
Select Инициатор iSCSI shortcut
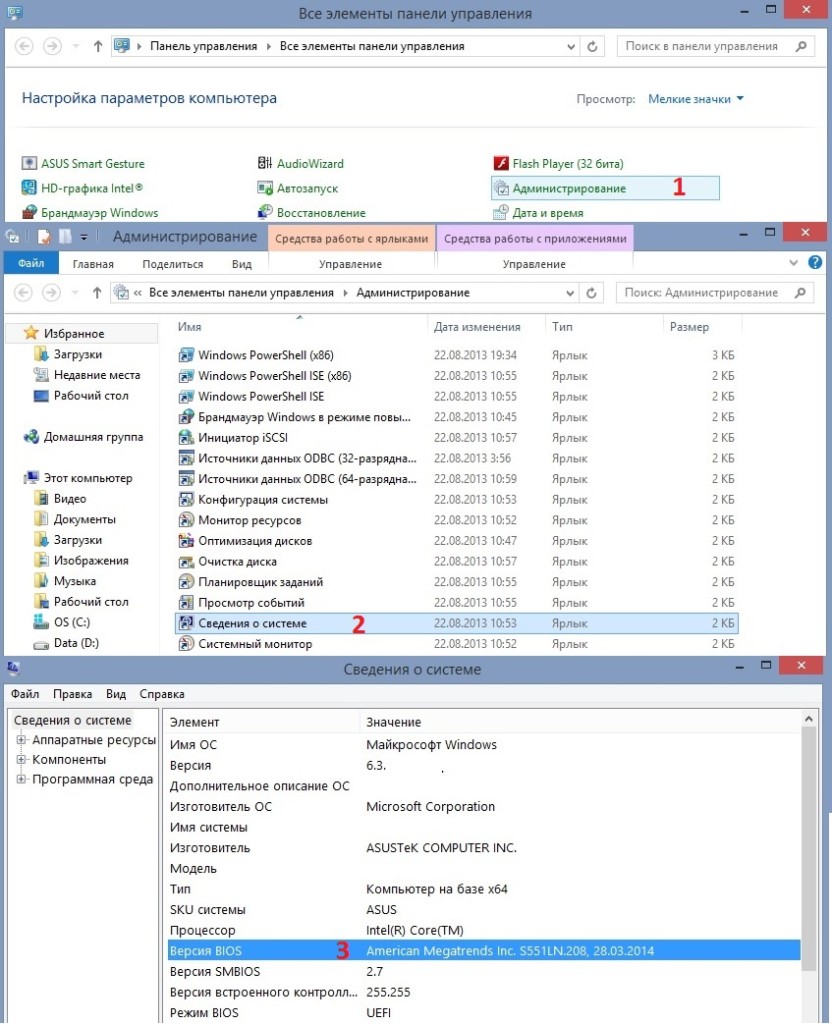[233, 438]
